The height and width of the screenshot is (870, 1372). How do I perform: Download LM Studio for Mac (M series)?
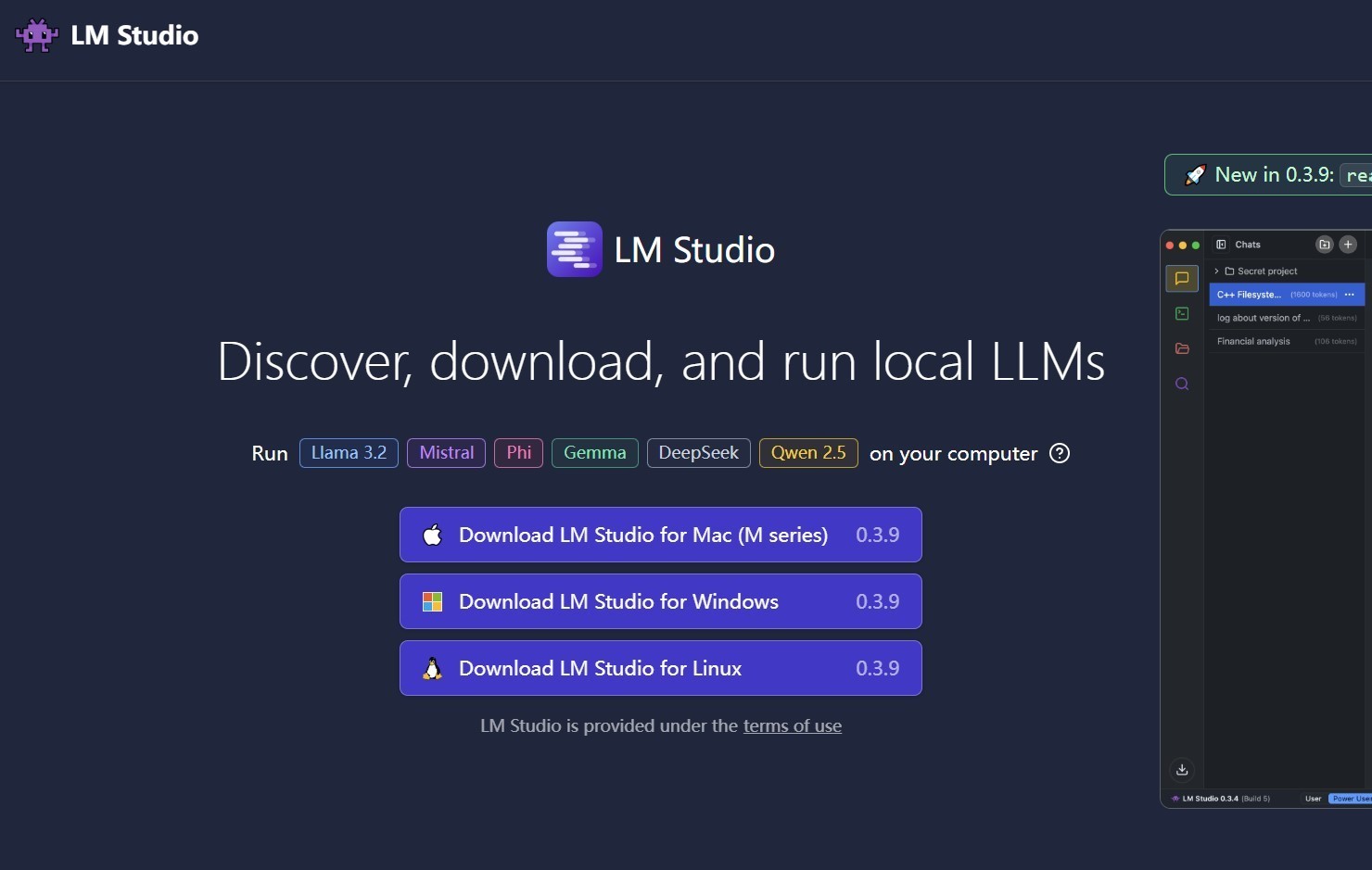coord(661,535)
